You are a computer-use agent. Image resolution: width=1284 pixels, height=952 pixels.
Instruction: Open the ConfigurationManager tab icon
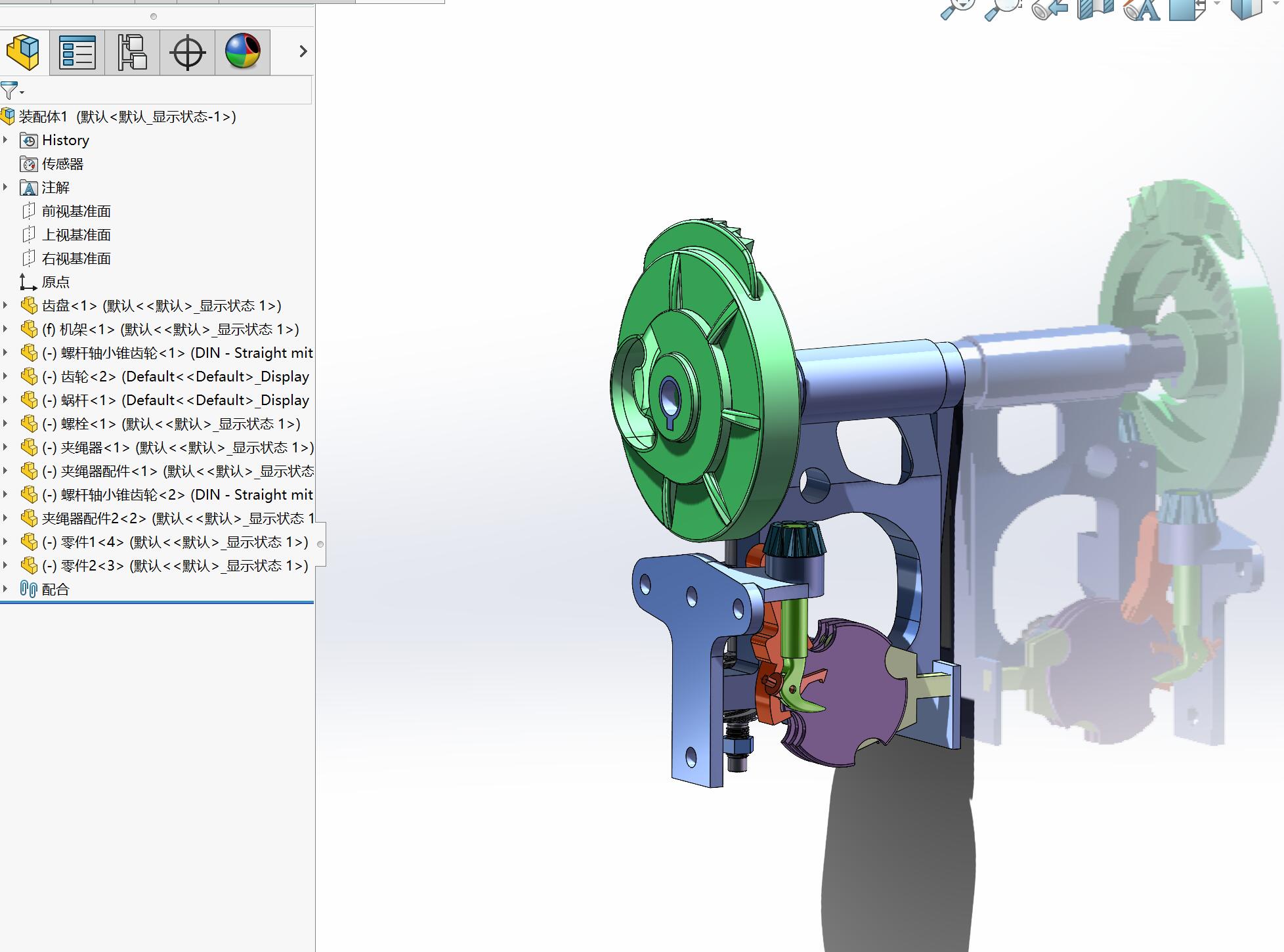[132, 52]
